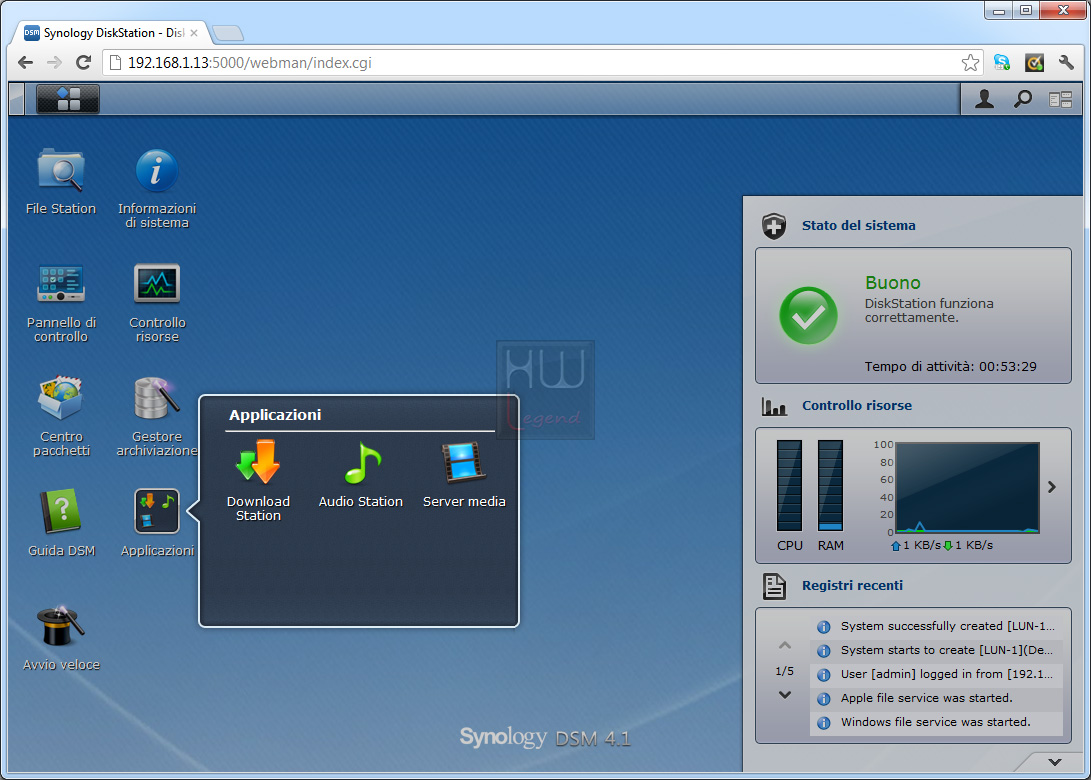Click the CPU usage bar
This screenshot has width=1091, height=780.
click(790, 486)
